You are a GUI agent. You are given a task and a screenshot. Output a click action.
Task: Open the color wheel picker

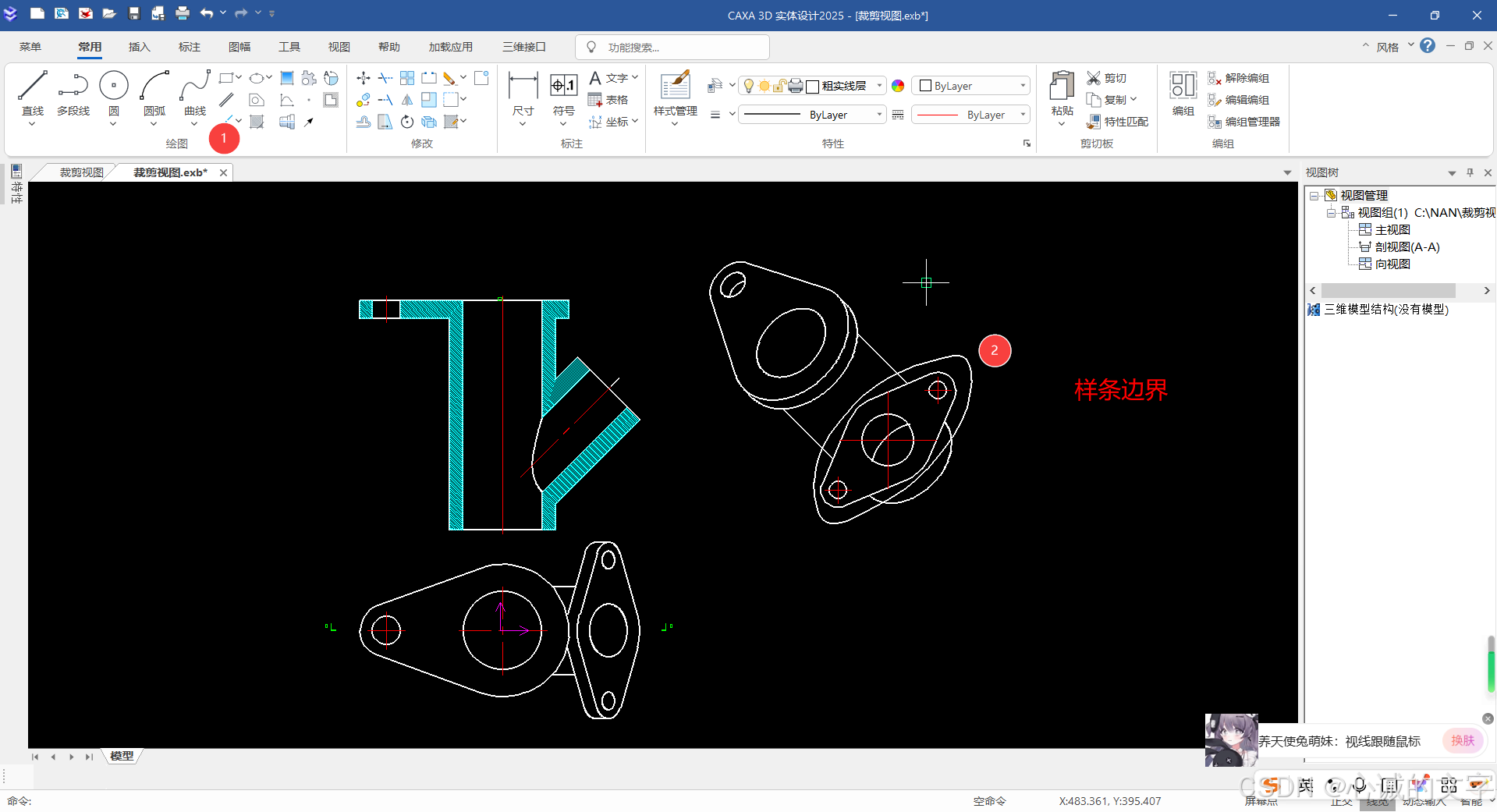pyautogui.click(x=898, y=86)
